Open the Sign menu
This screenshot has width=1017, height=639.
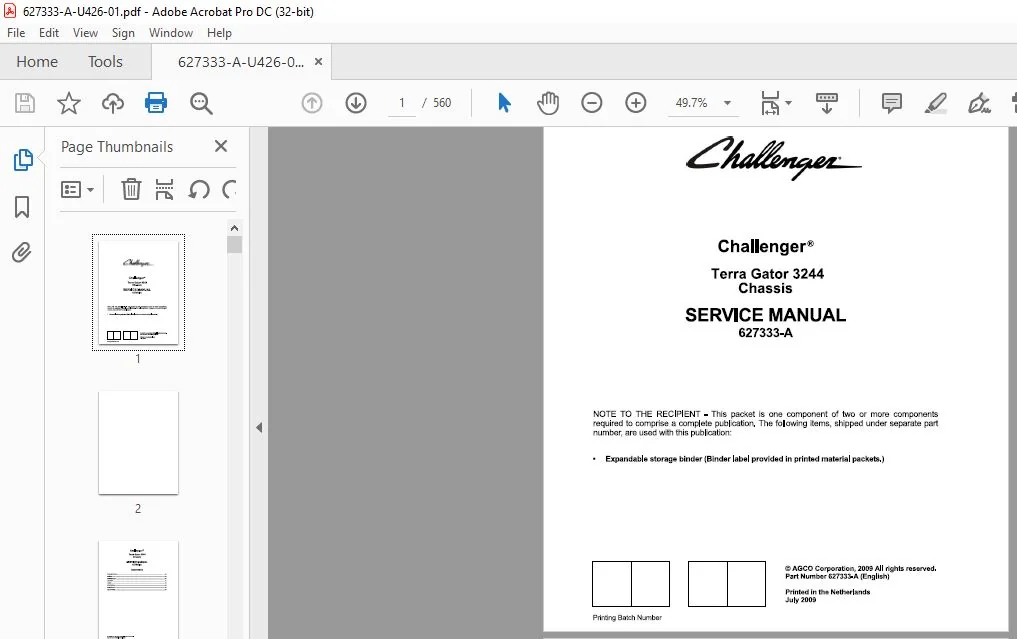(x=123, y=33)
